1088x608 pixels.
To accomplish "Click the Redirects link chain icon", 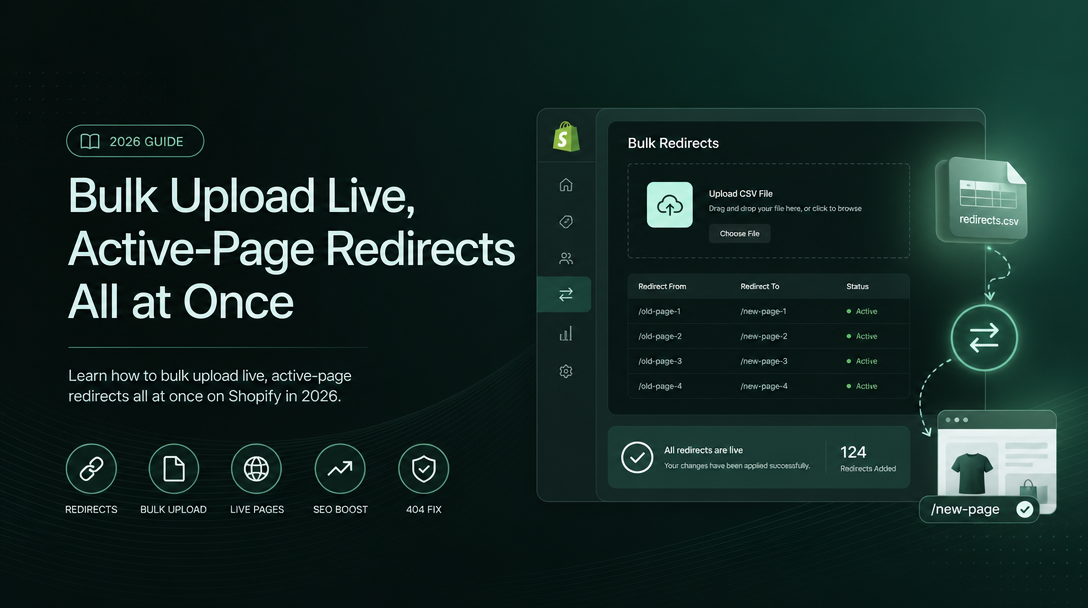I will pos(91,469).
